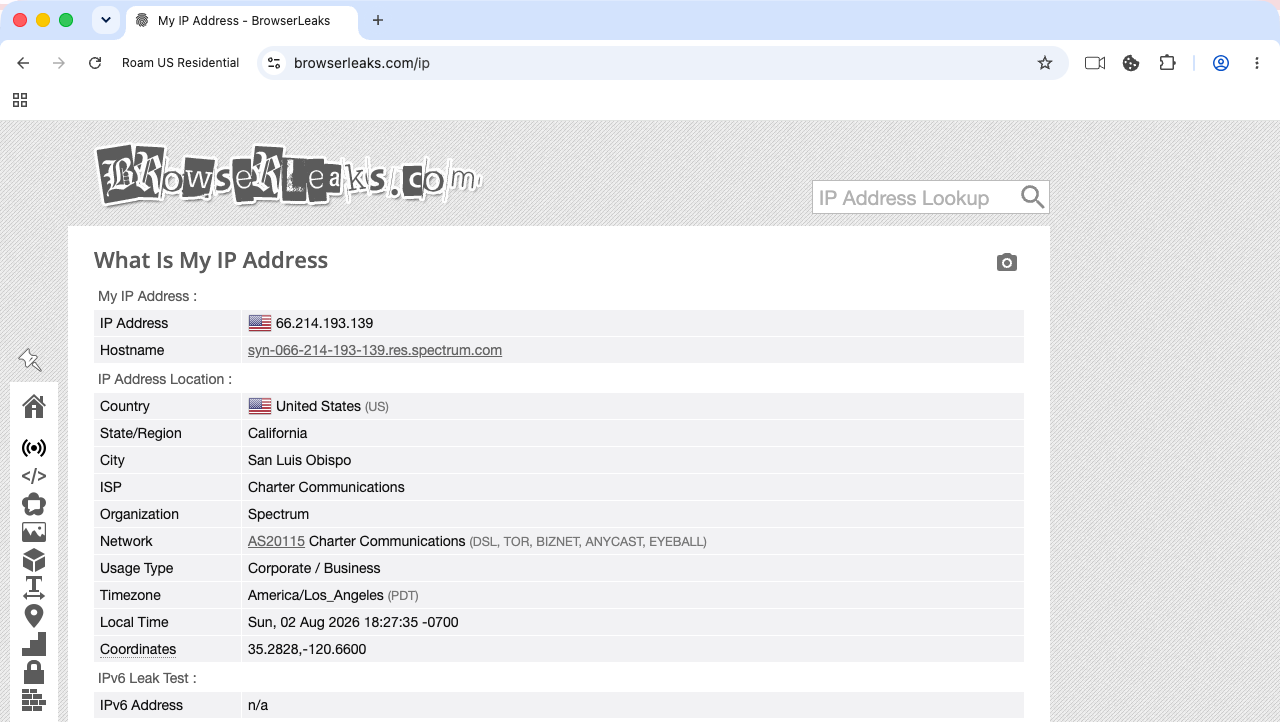Click the Roam US Residential label
The image size is (1280, 722).
point(180,63)
